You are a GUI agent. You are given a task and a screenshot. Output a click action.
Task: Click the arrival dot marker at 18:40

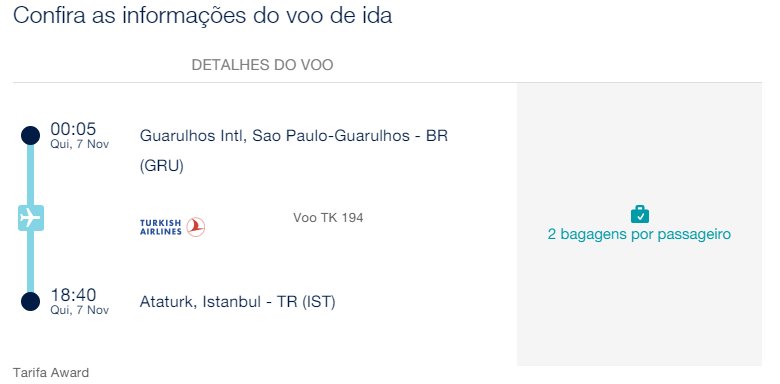pyautogui.click(x=30, y=301)
